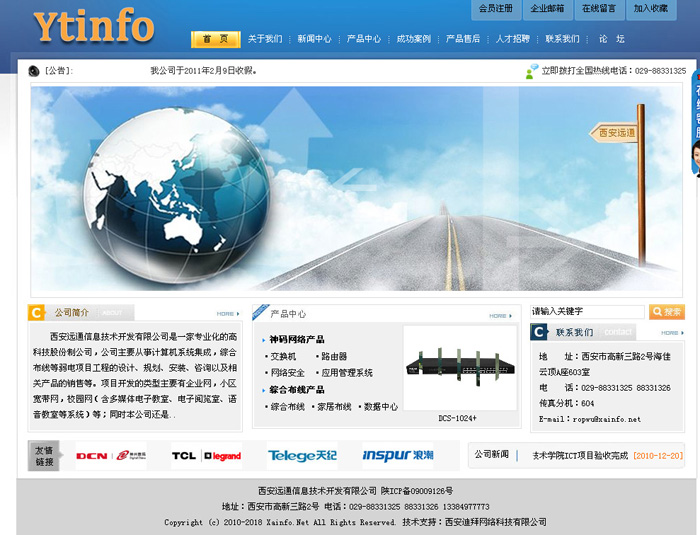
Task: Click the blue C icon beside 联系我们
Action: [539, 332]
